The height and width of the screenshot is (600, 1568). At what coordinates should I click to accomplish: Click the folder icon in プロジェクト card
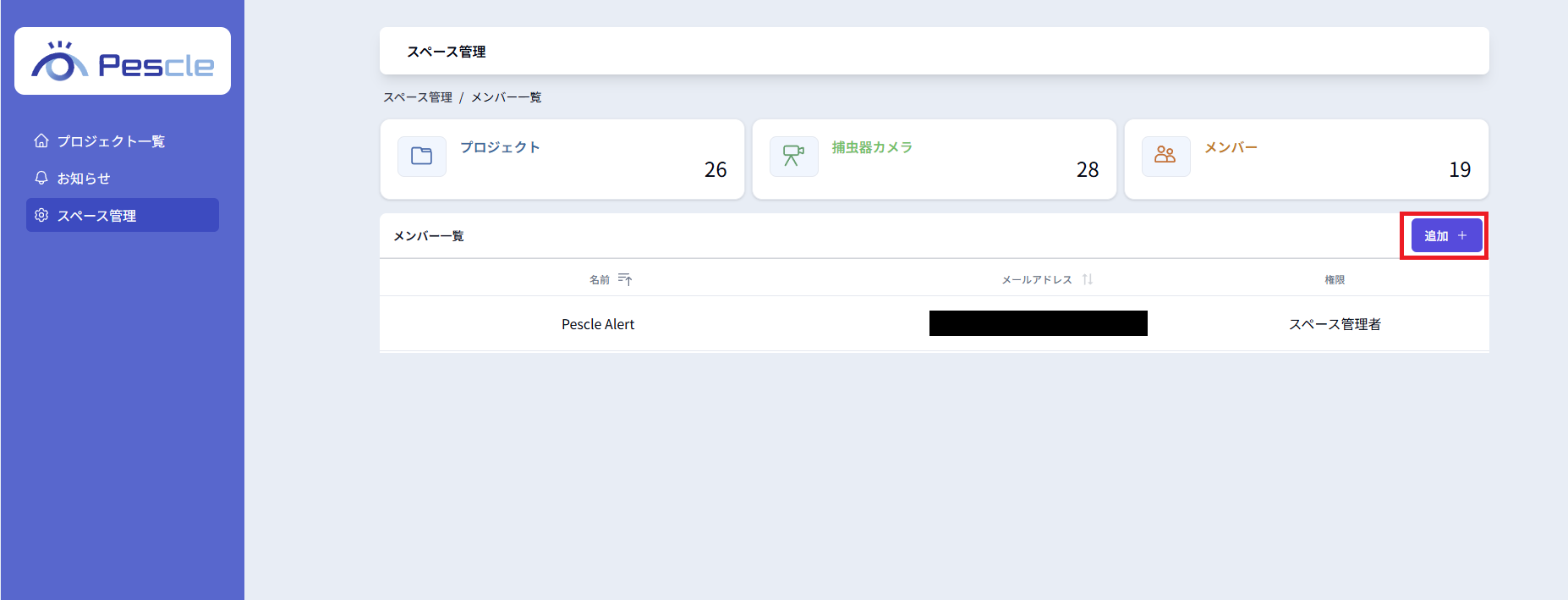point(421,157)
